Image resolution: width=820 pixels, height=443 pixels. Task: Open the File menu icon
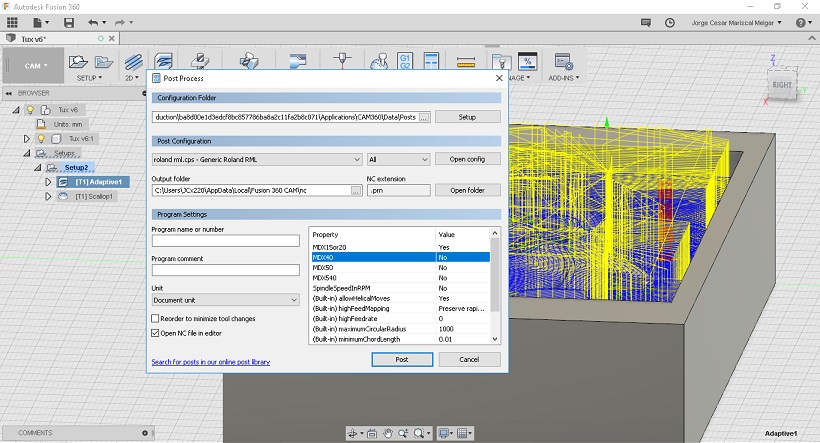pos(38,22)
